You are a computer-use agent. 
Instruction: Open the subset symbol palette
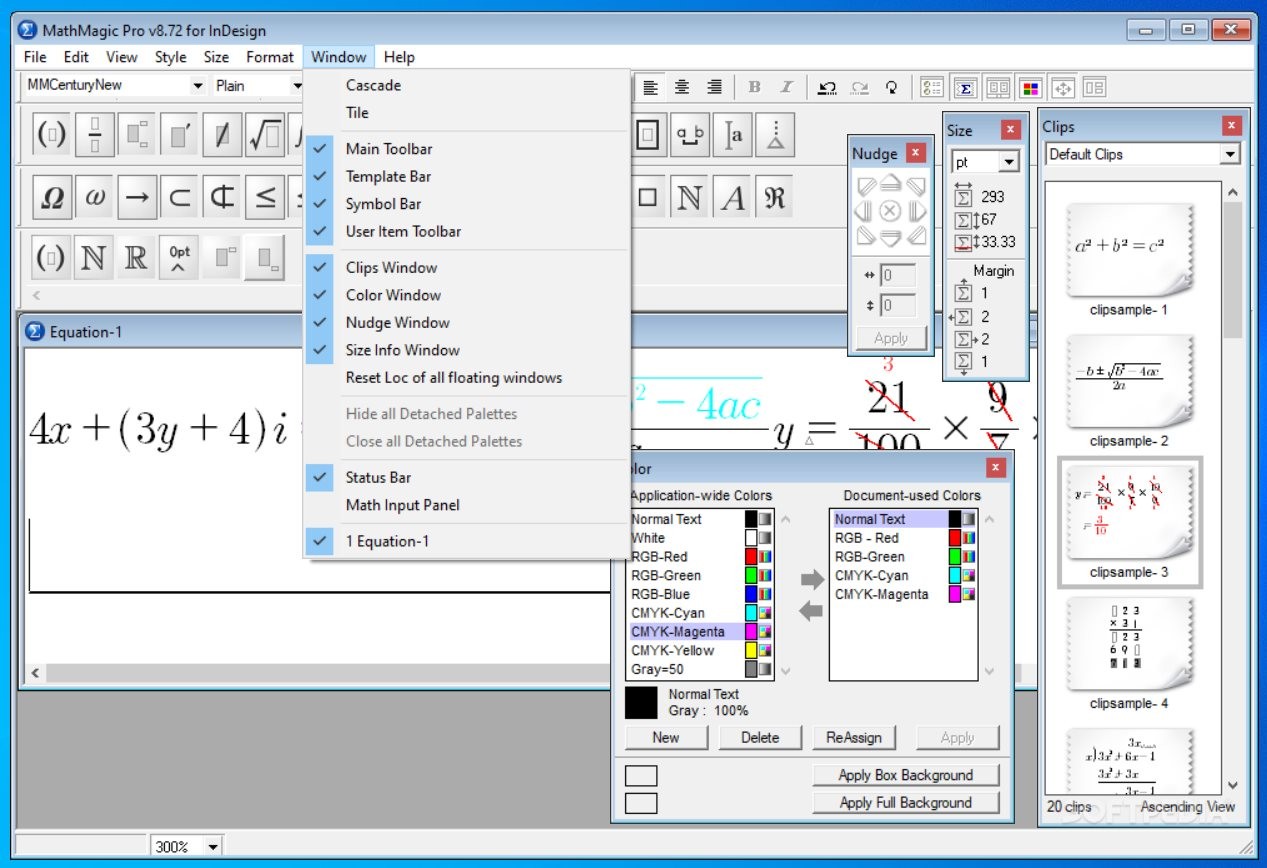point(179,198)
